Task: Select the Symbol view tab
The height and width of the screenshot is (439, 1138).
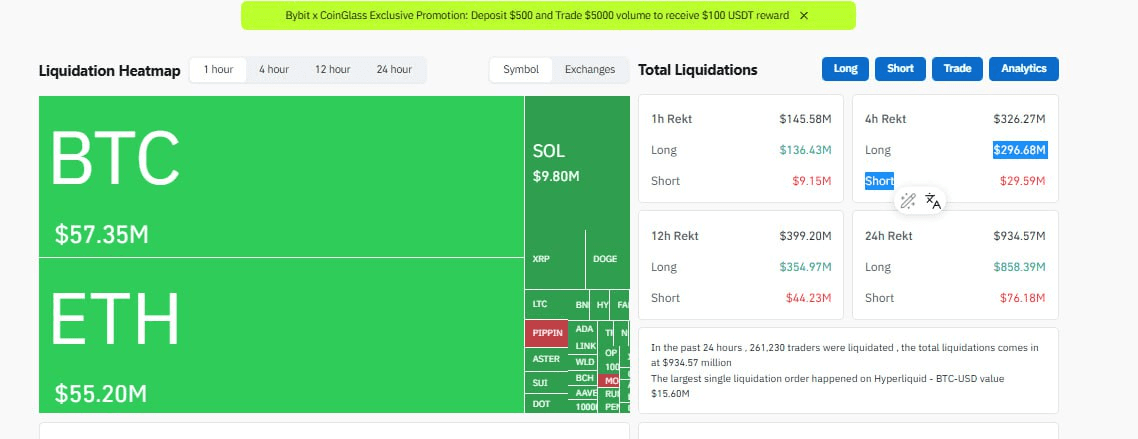Action: [x=521, y=70]
